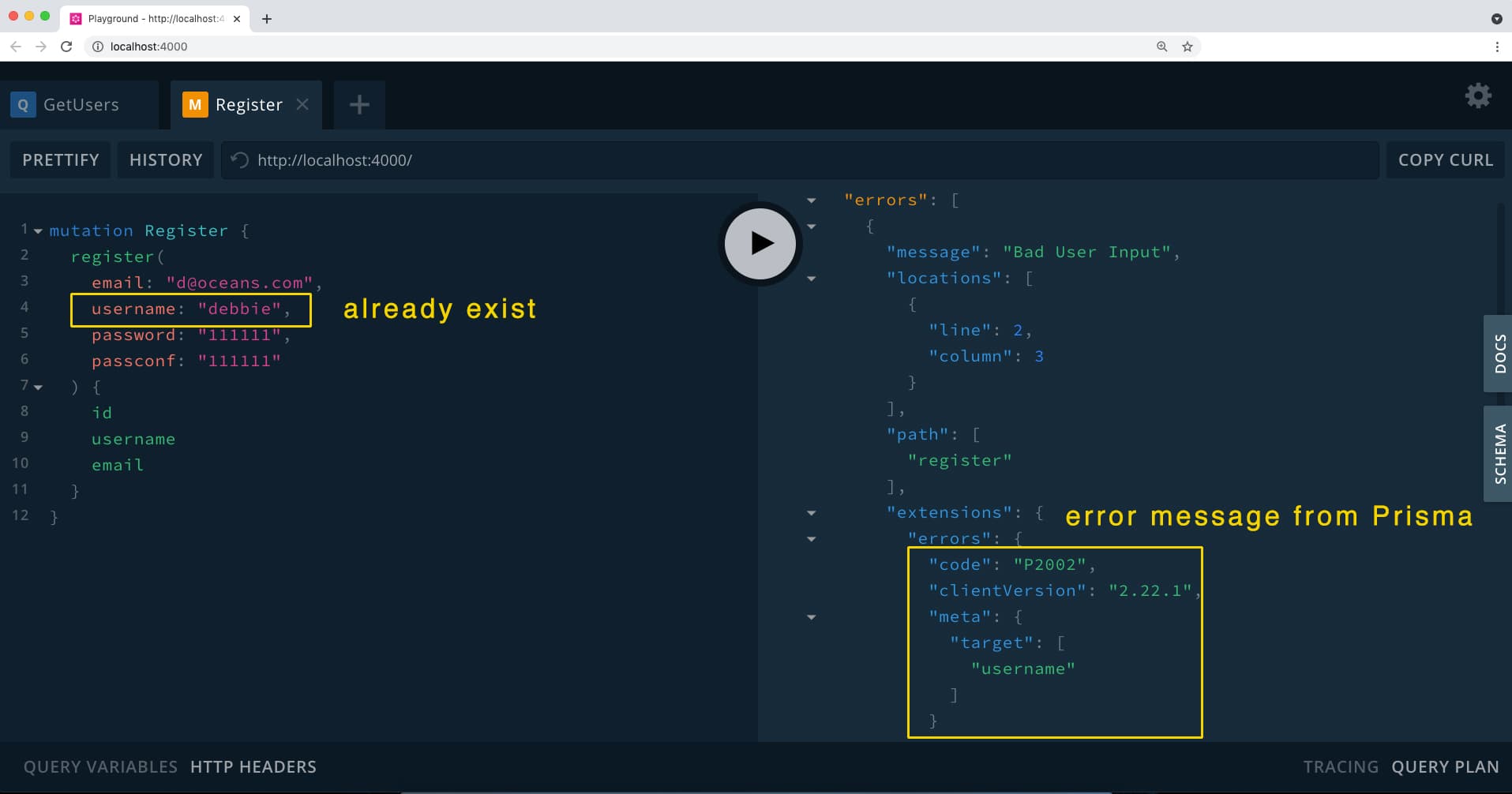Switch to the HTTP HEADERS tab

(x=253, y=766)
